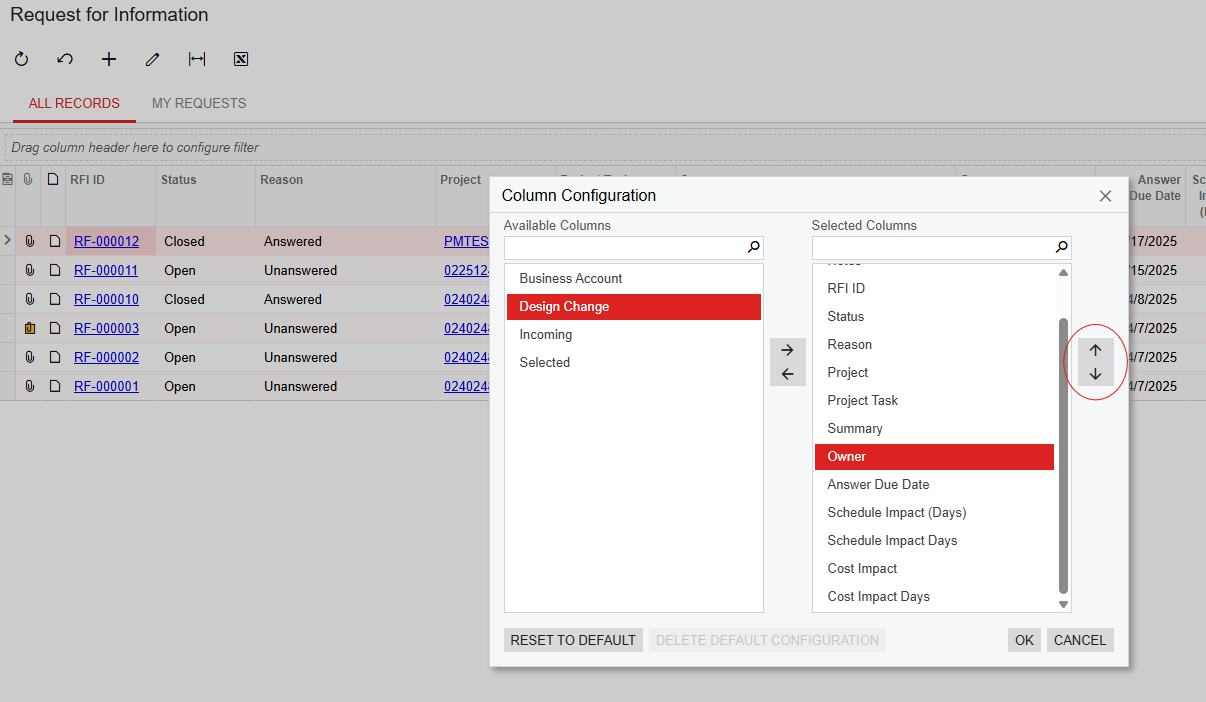Move selected column up with the up arrow
This screenshot has width=1206, height=702.
pos(1095,350)
